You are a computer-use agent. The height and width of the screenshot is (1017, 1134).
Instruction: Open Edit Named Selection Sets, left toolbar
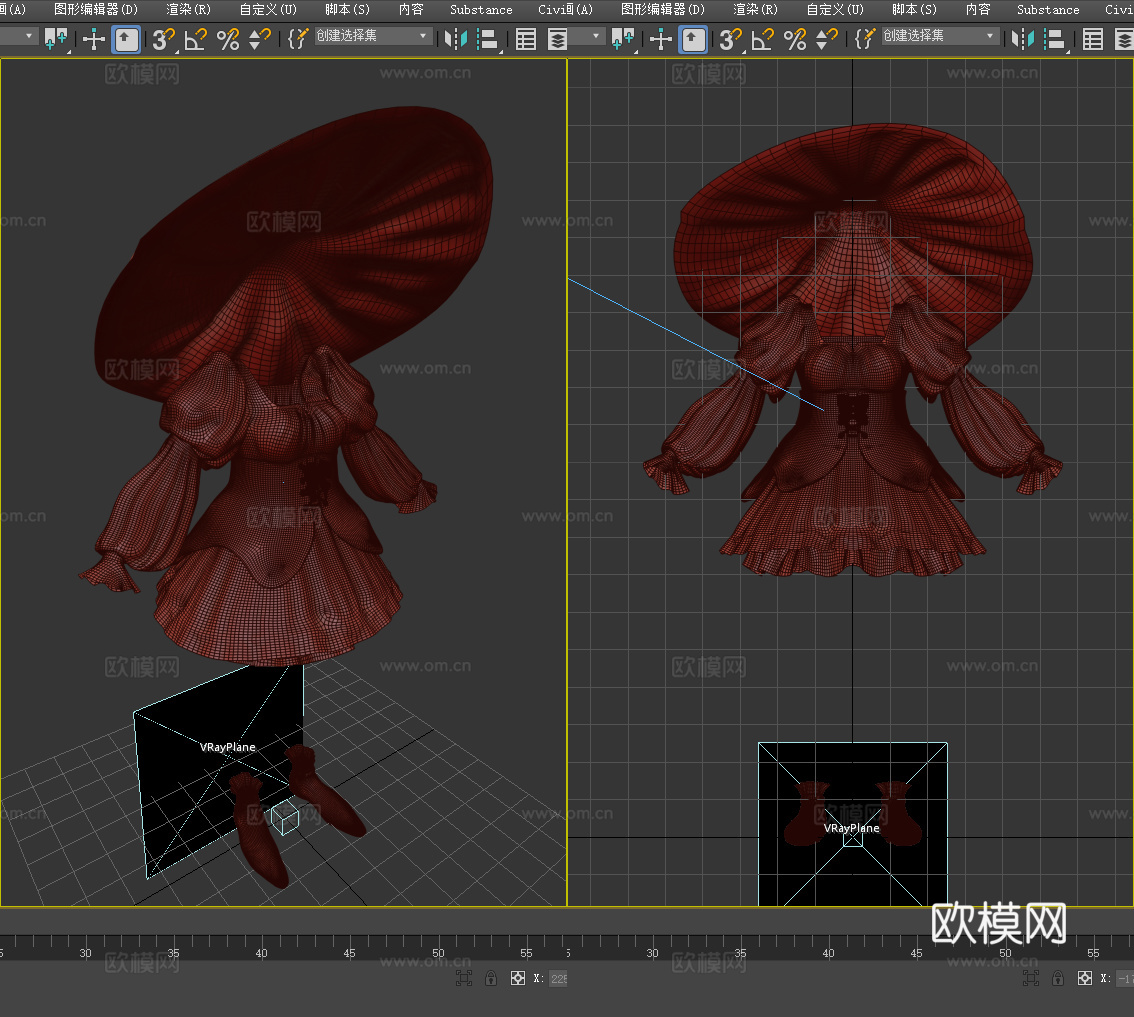coord(298,39)
